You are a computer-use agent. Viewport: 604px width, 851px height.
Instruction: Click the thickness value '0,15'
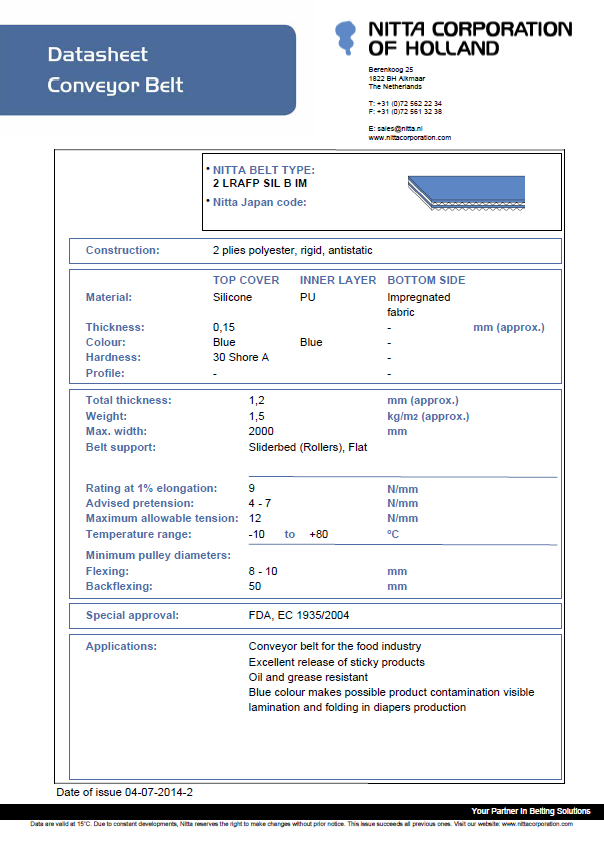(x=224, y=327)
